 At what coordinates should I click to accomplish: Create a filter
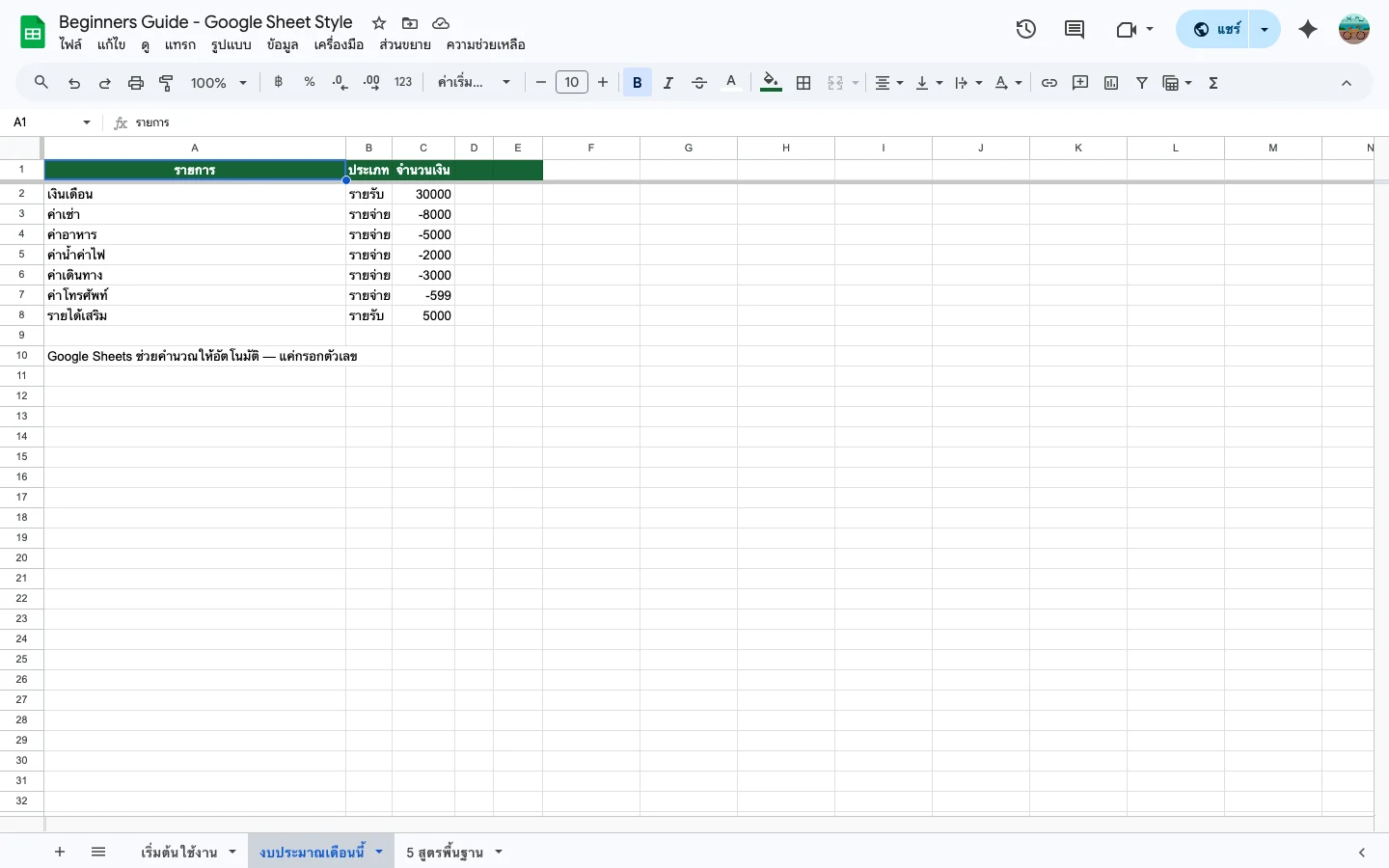1142,82
